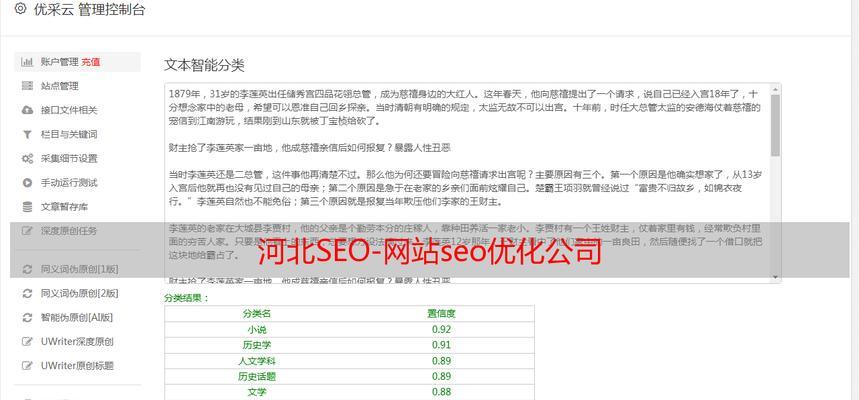This screenshot has height=400, width=859.
Task: Click the cloud upload icon for 接口文件相关
Action: [x=27, y=110]
